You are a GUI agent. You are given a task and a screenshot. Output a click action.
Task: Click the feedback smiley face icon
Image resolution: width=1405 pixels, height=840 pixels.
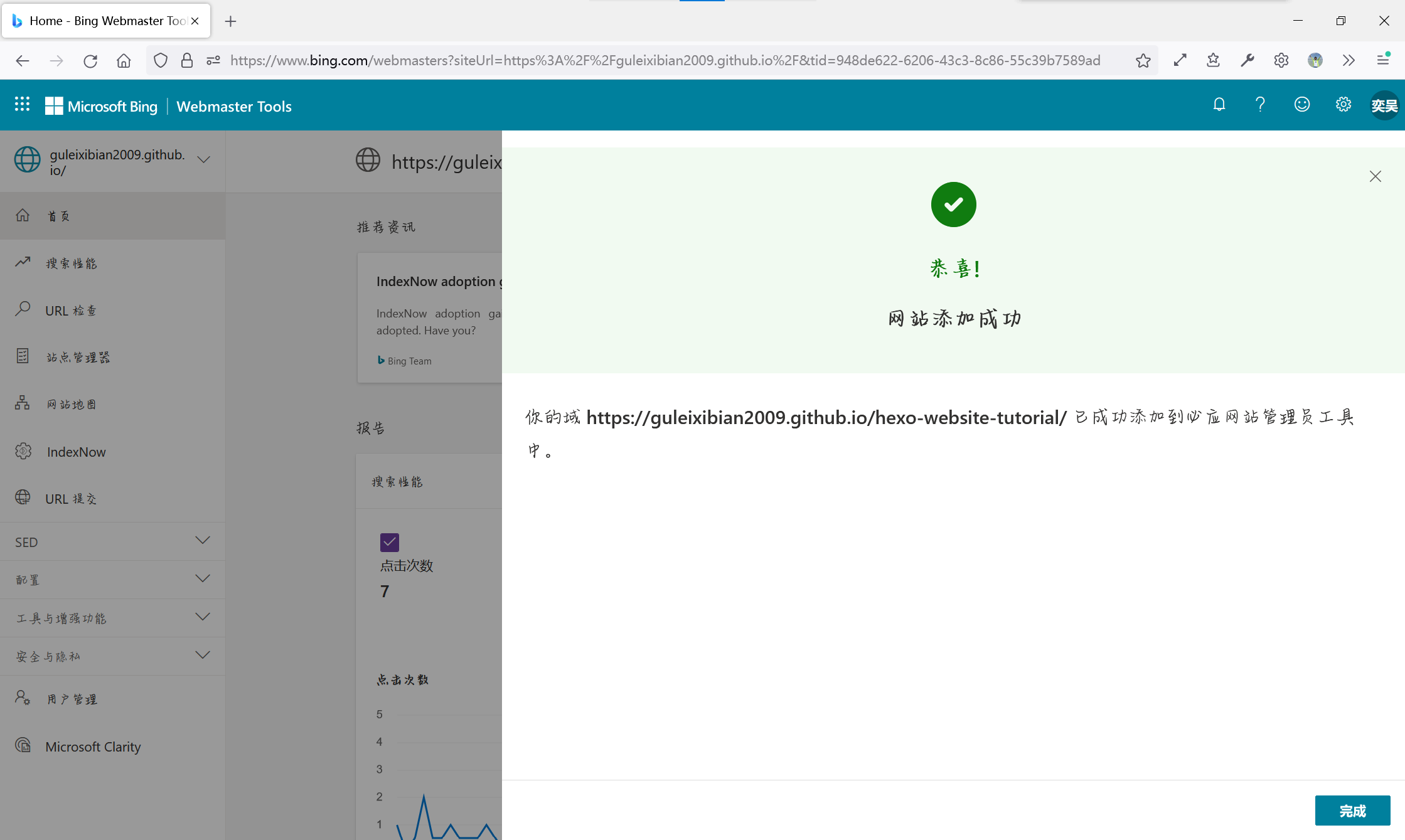(1301, 105)
